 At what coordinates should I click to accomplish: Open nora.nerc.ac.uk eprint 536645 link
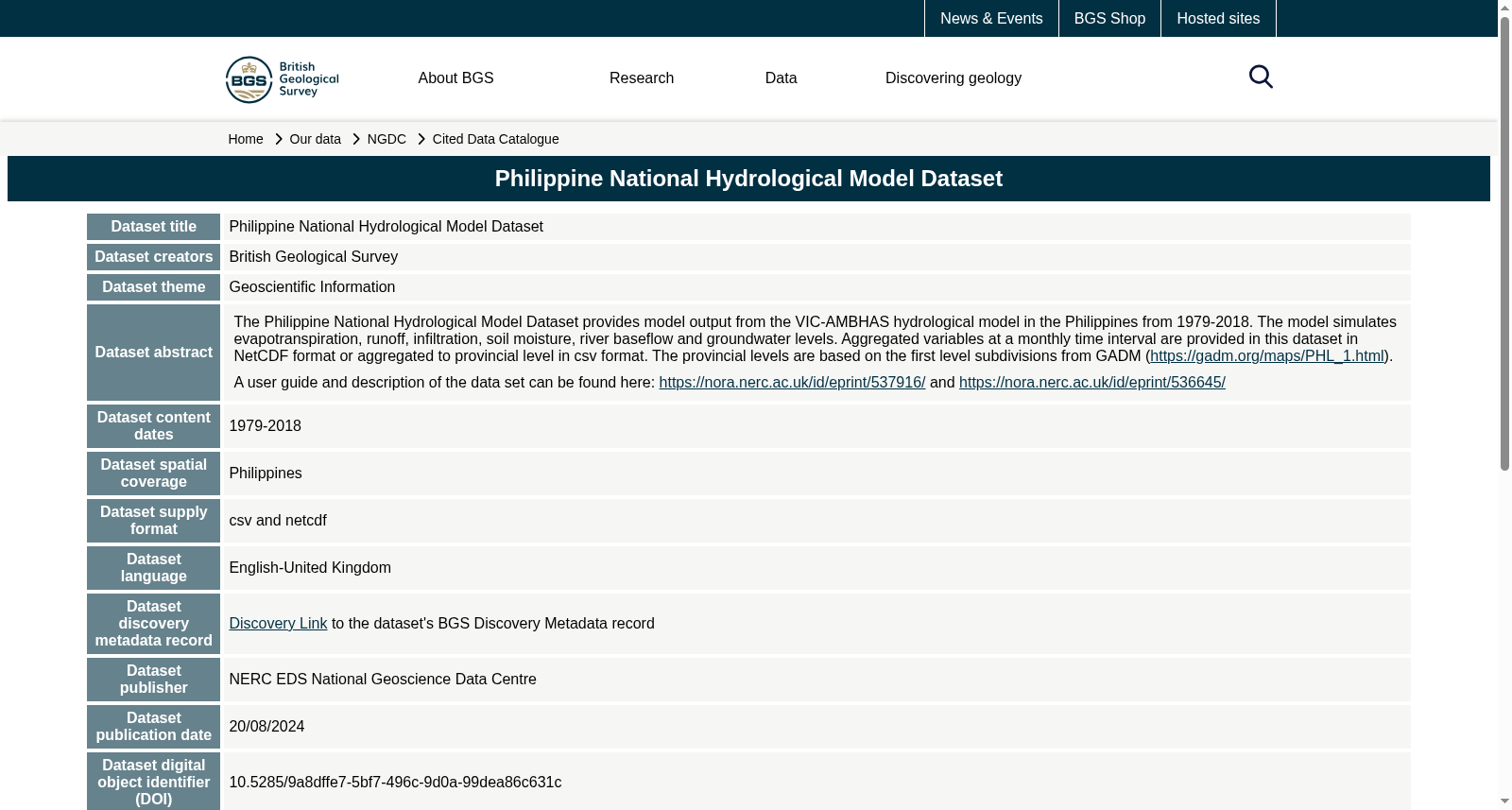point(1091,383)
